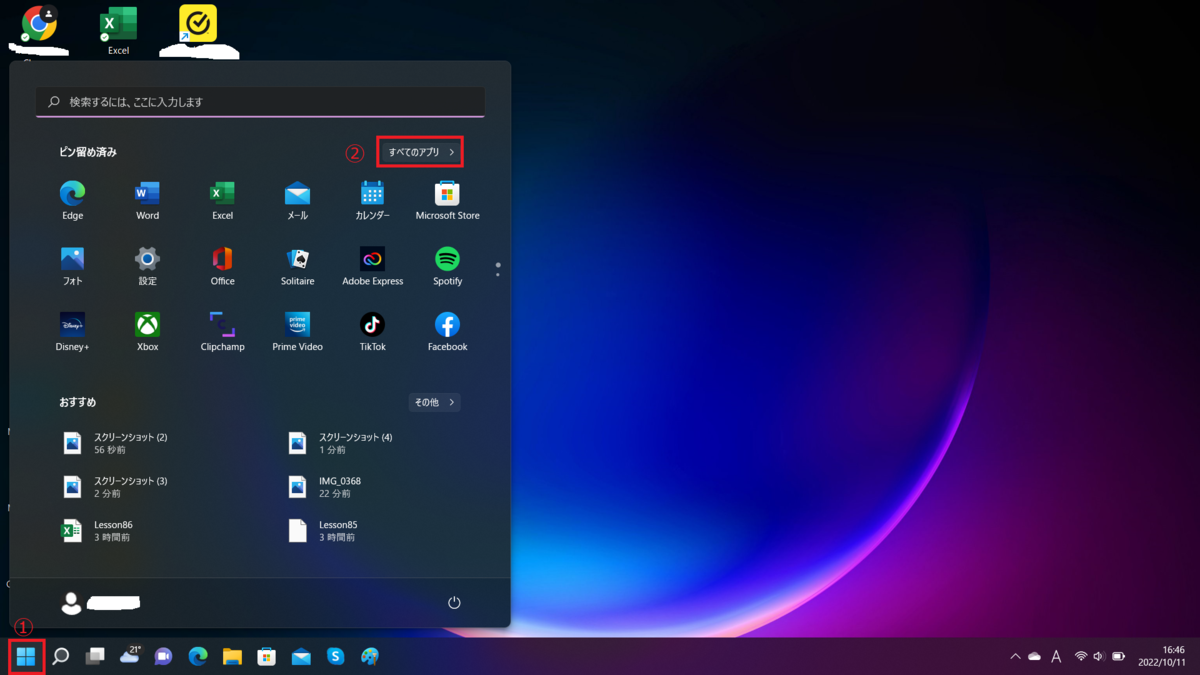Launch Microsoft Store from pinned apps

[447, 200]
